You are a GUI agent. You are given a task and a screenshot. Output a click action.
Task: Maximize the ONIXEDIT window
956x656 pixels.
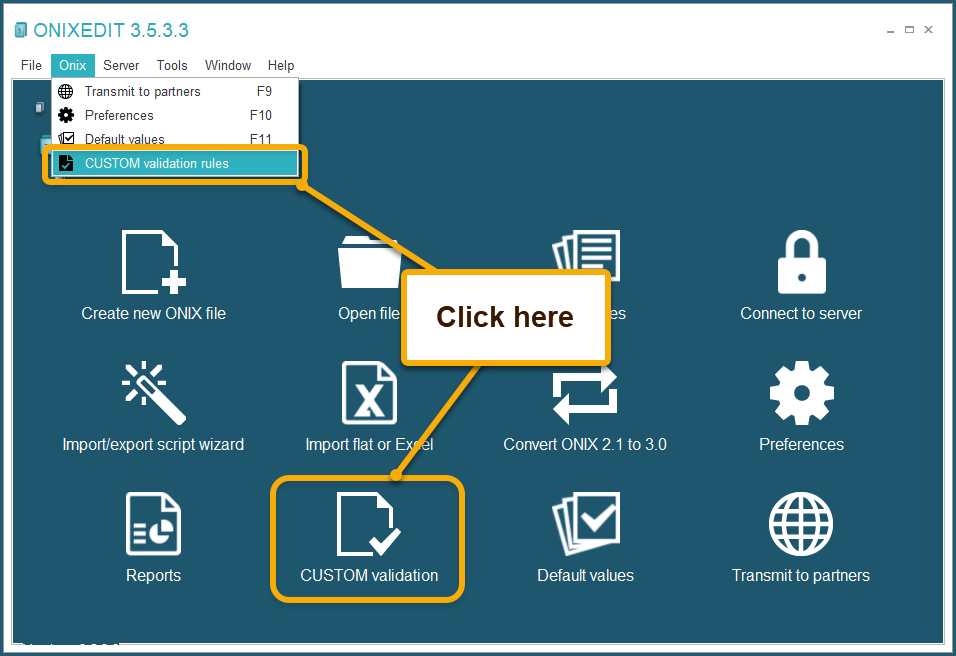(x=909, y=30)
